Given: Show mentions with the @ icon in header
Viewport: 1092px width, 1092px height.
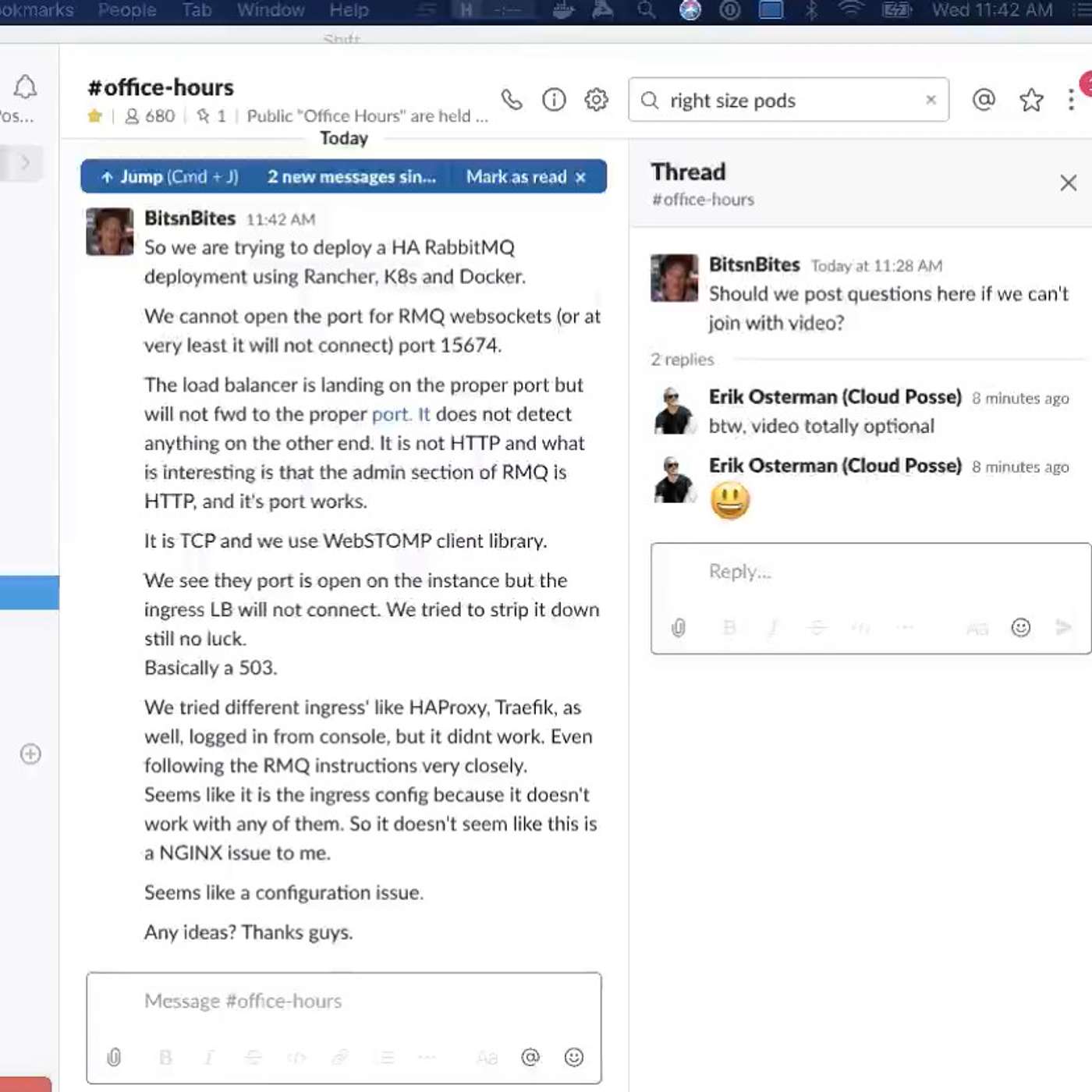Looking at the screenshot, I should click(984, 100).
